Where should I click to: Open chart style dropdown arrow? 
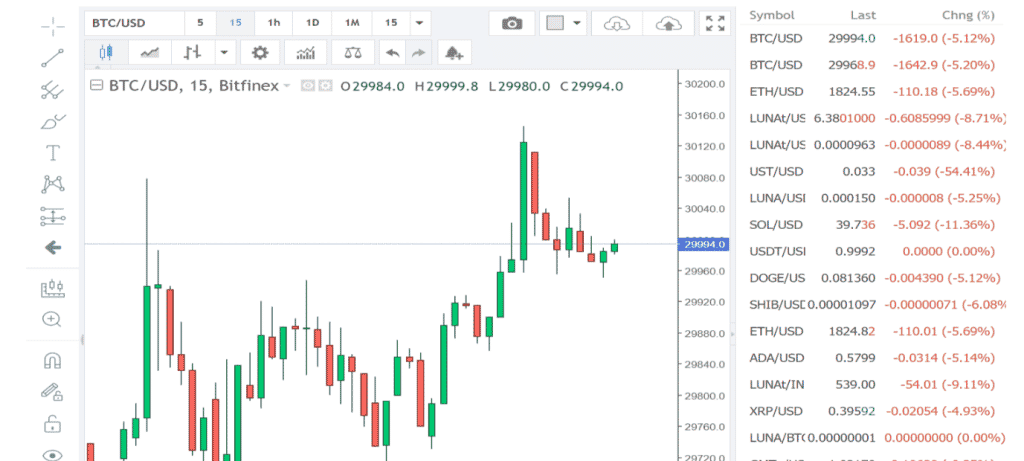(224, 52)
